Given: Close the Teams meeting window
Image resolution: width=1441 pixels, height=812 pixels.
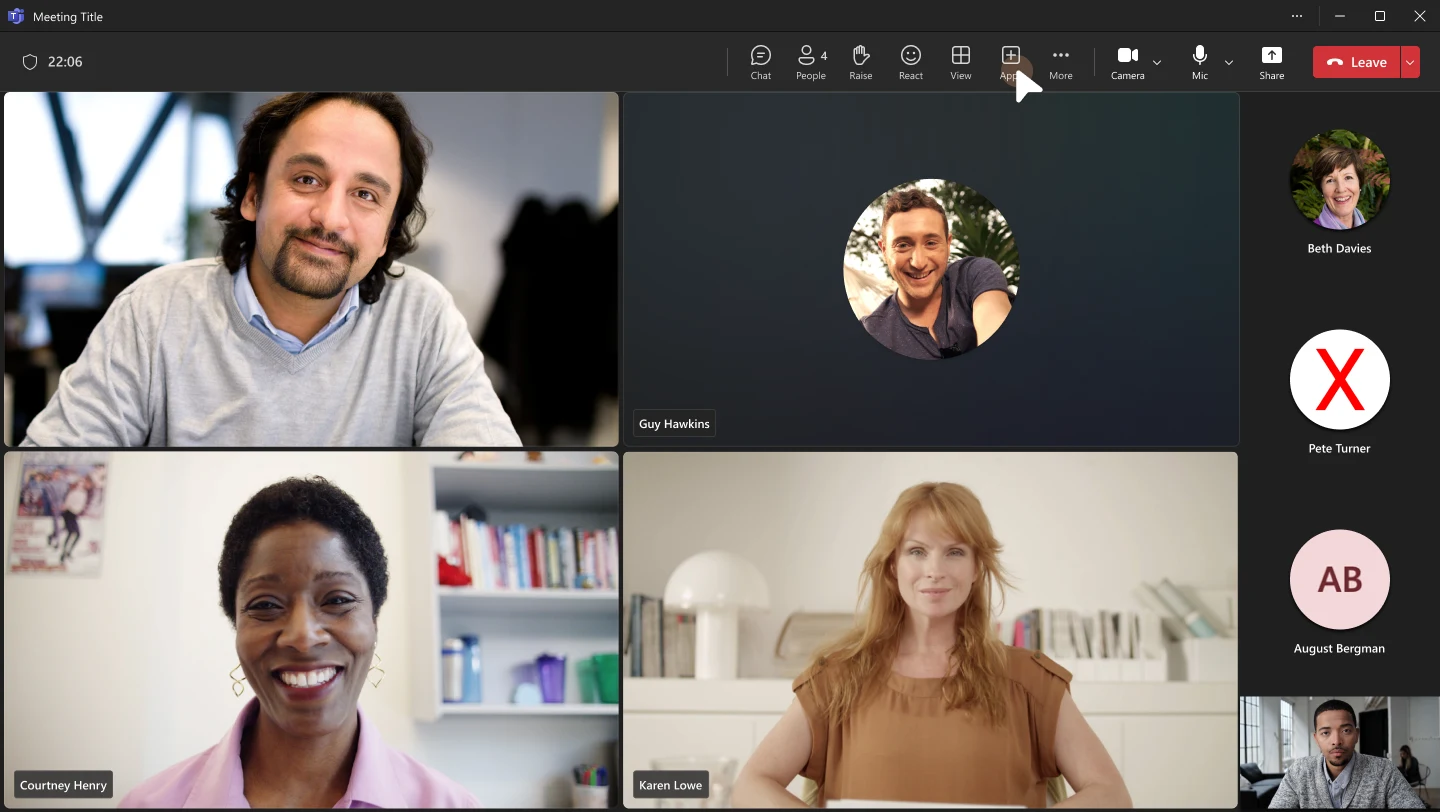Looking at the screenshot, I should click(1420, 16).
